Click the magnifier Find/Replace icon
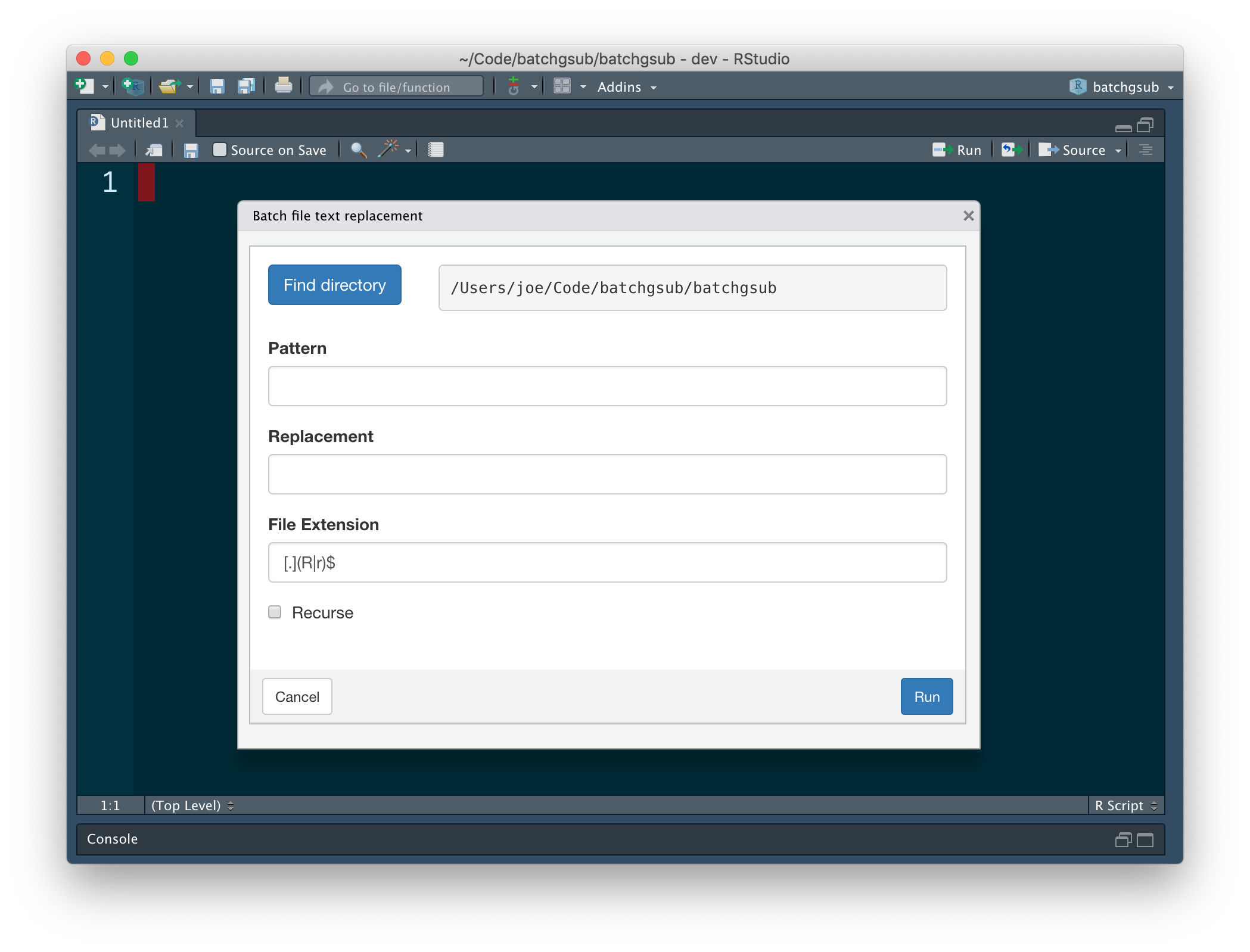This screenshot has width=1250, height=952. tap(358, 150)
